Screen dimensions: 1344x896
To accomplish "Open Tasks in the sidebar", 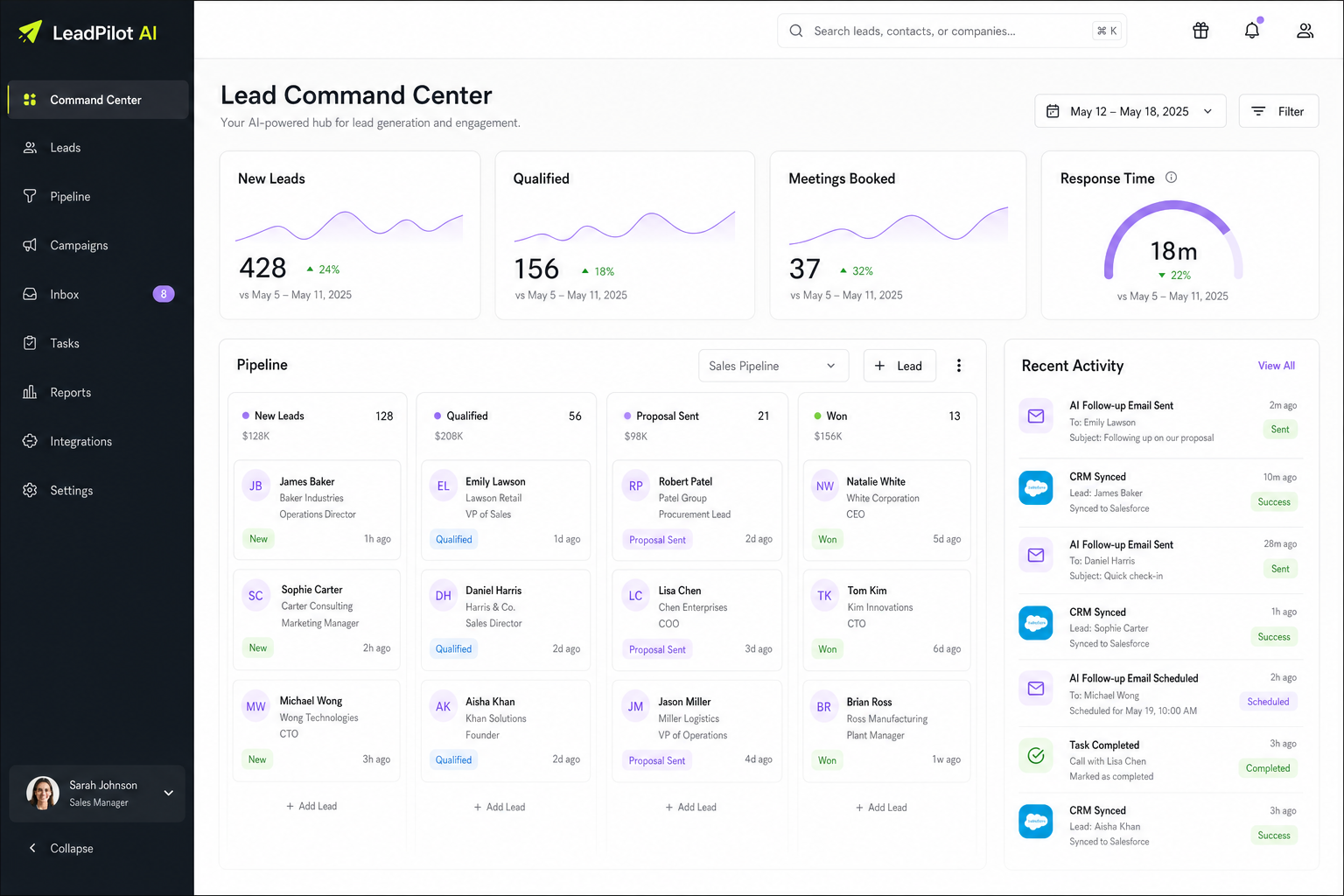I will pos(98,344).
